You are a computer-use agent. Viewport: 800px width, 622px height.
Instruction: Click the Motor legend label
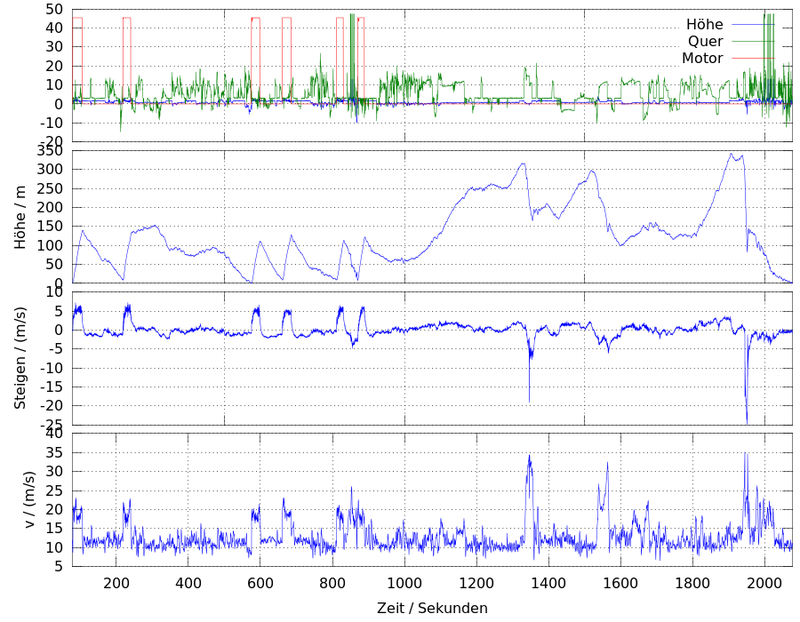tap(702, 58)
